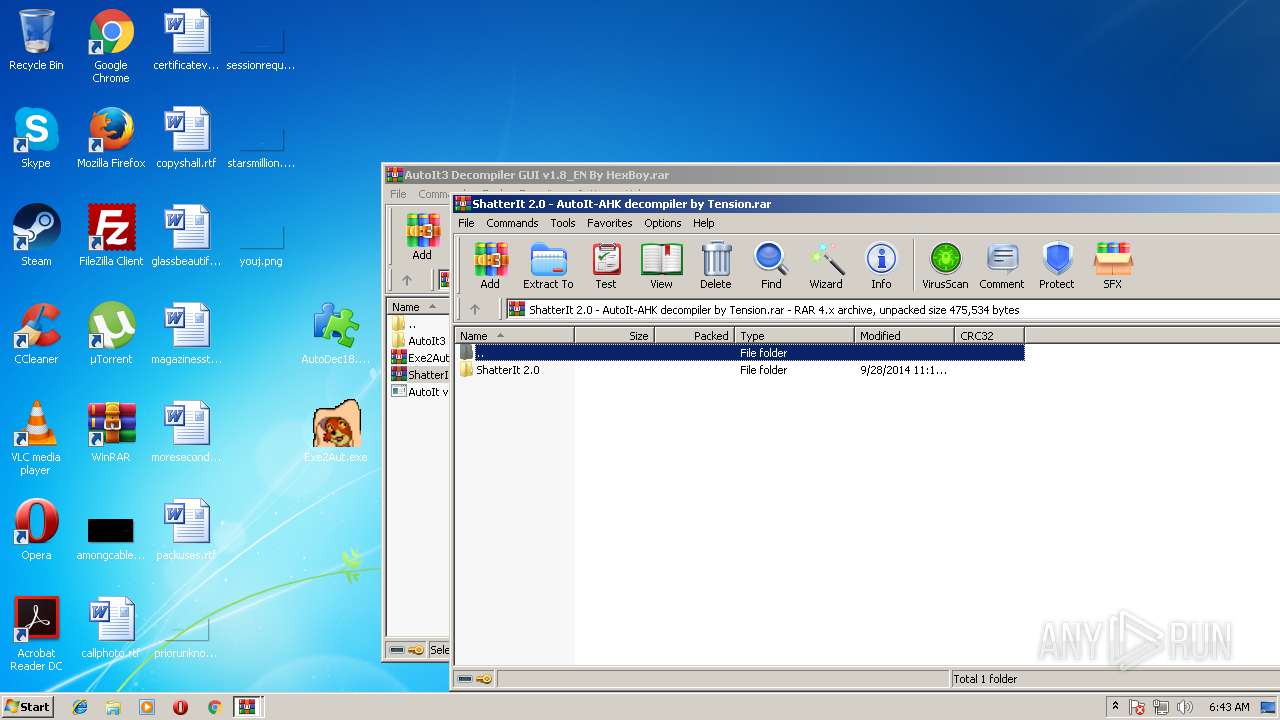Image resolution: width=1280 pixels, height=720 pixels.
Task: Select the WinRAR desktop icon
Action: click(111, 432)
